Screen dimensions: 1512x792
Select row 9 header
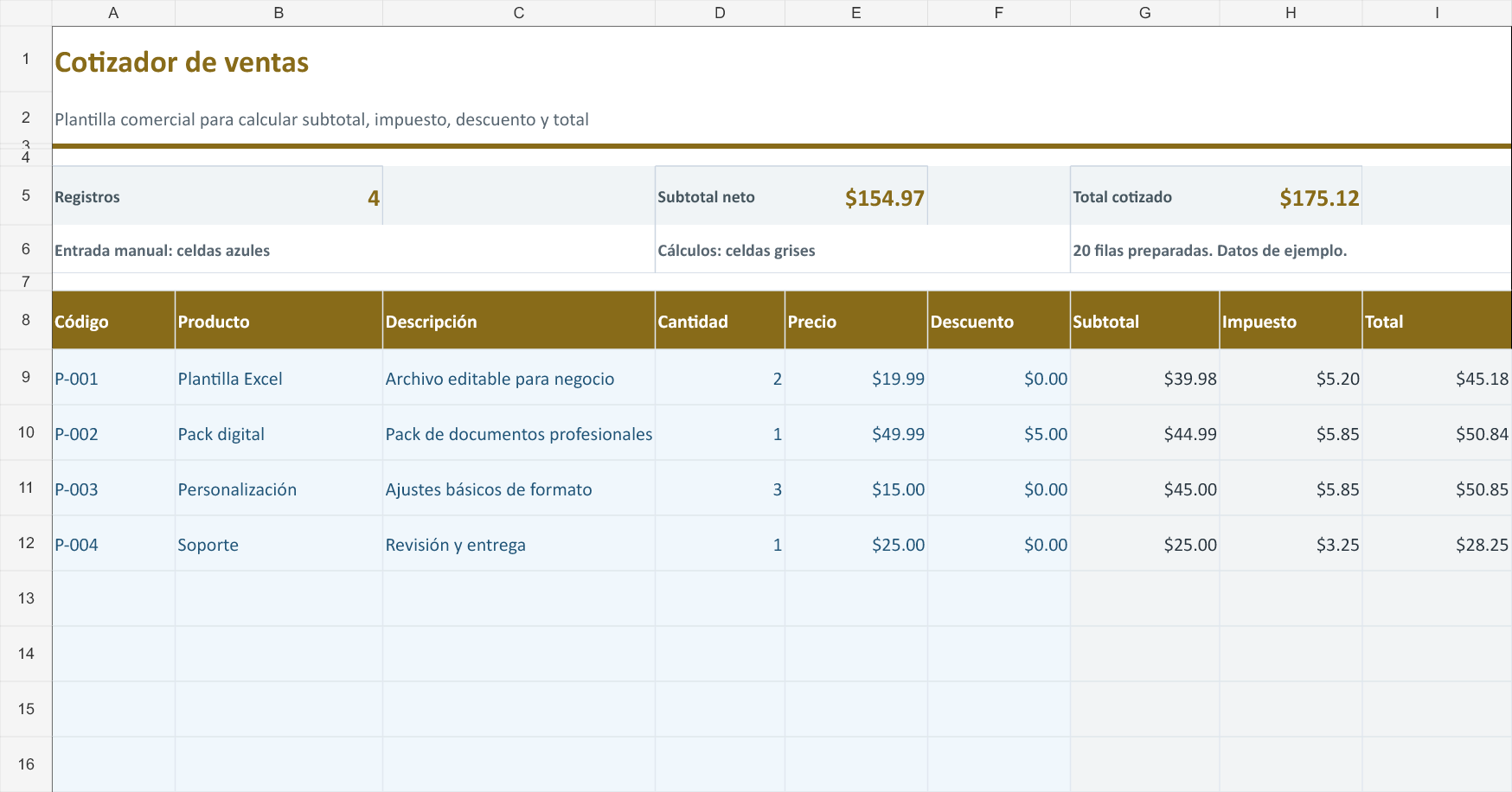(26, 378)
